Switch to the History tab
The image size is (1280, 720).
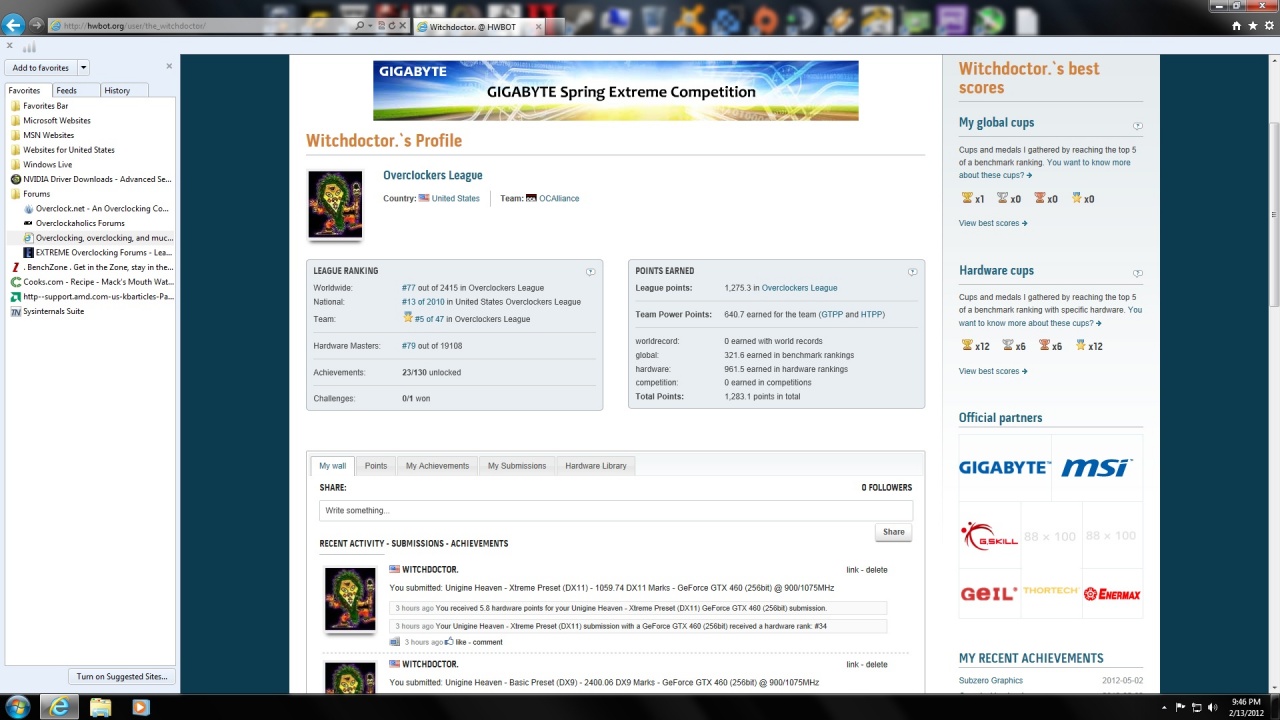(x=117, y=90)
